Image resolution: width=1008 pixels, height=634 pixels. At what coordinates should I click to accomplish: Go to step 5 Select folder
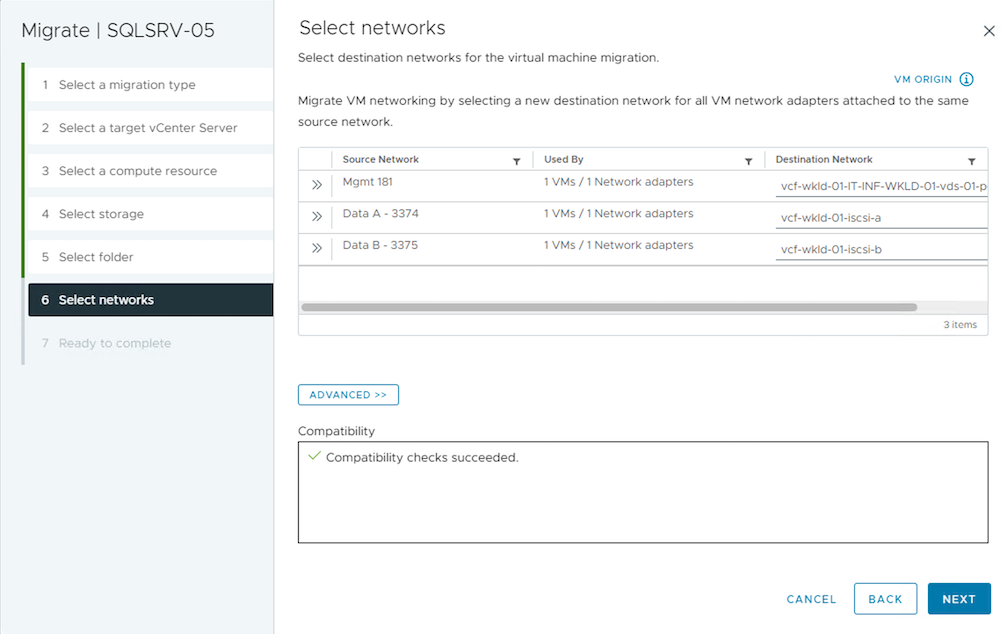pyautogui.click(x=95, y=257)
